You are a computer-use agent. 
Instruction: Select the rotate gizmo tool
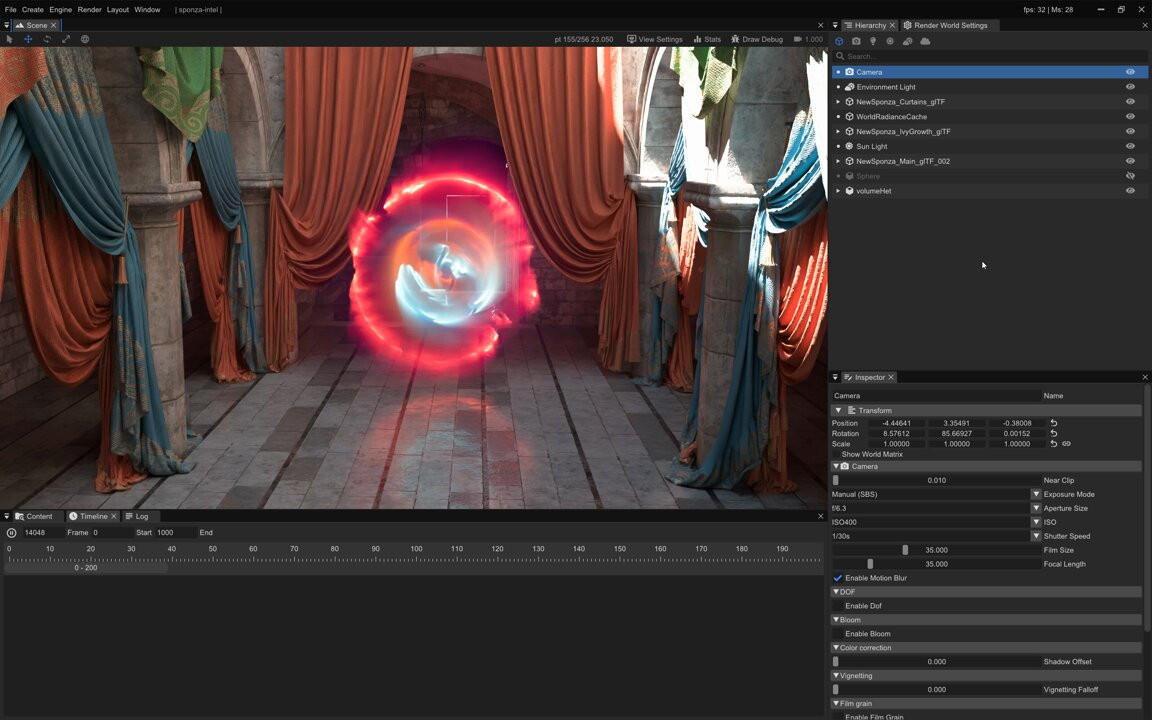pyautogui.click(x=47, y=39)
